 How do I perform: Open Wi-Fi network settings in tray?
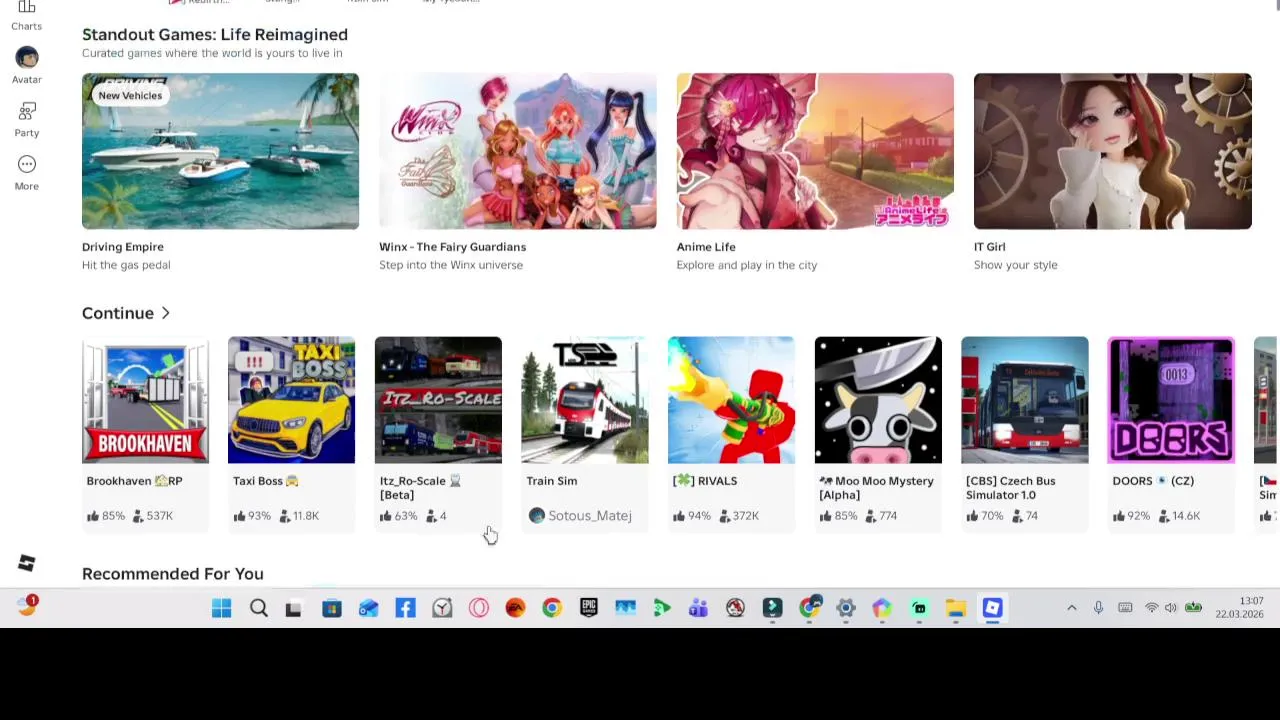(x=1151, y=608)
